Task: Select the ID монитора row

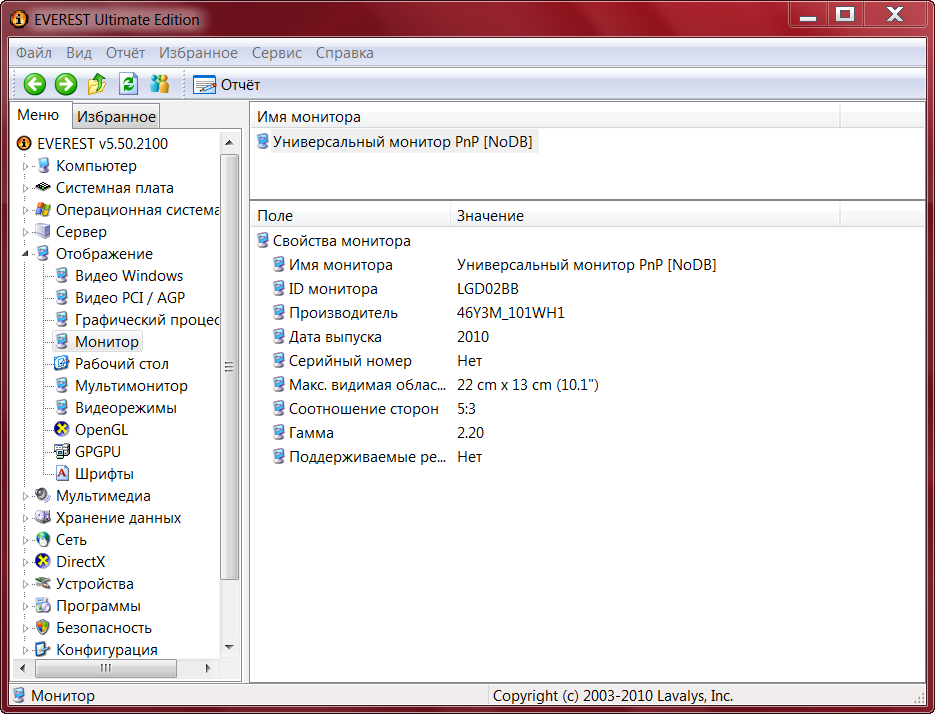Action: click(333, 289)
